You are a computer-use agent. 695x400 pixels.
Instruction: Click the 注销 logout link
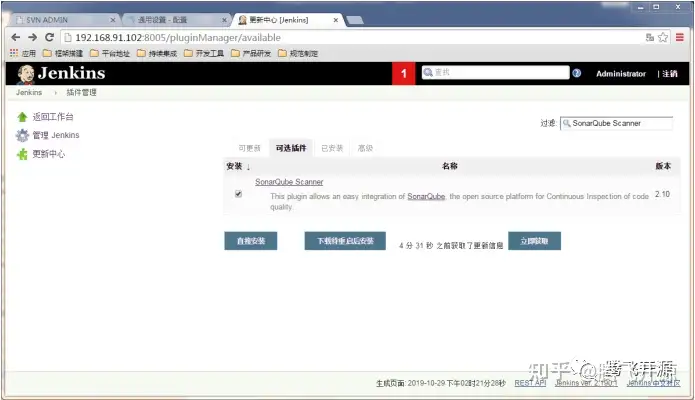pos(670,74)
